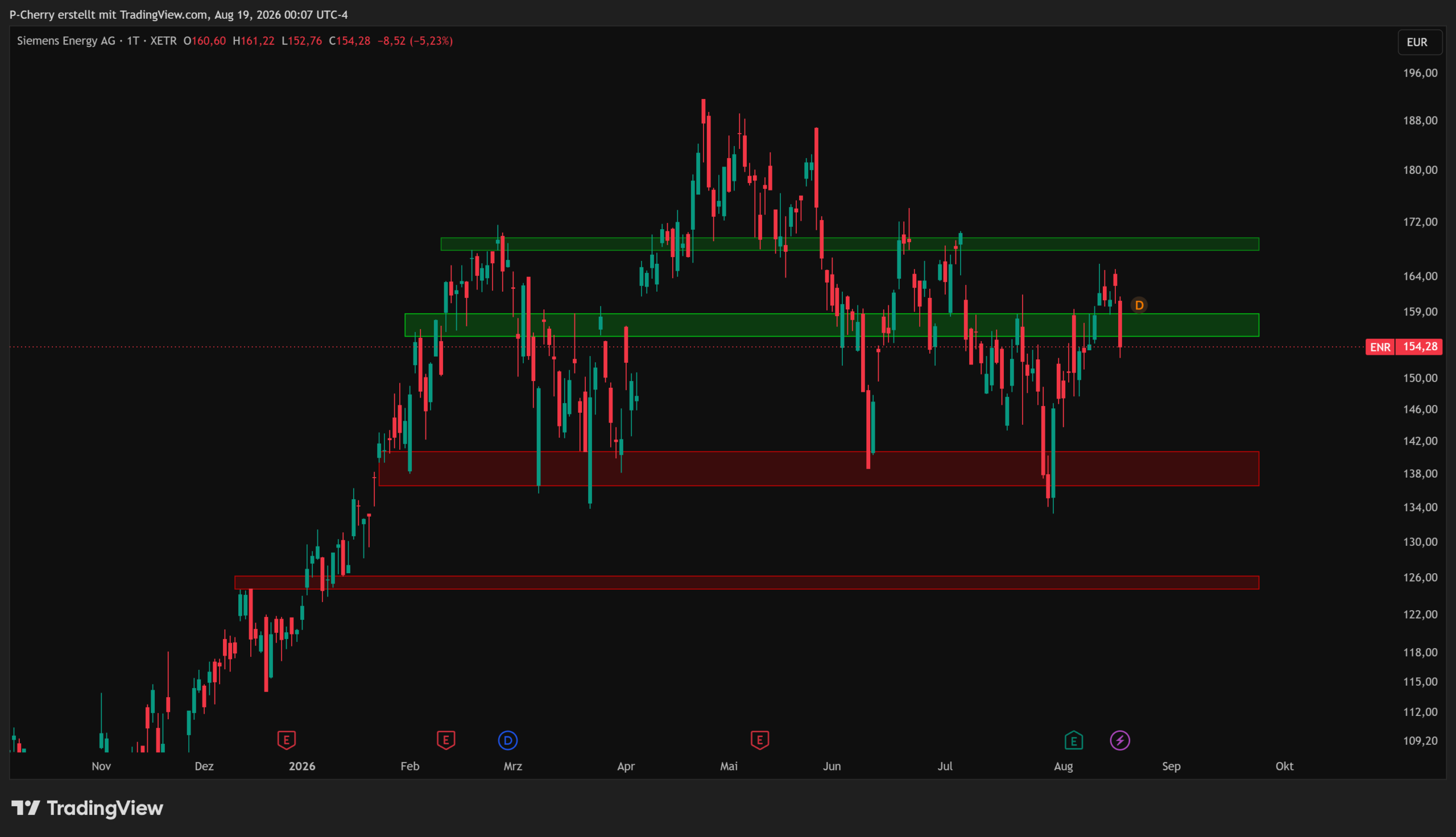Click the Siemens Energy AG symbol title

pyautogui.click(x=66, y=41)
